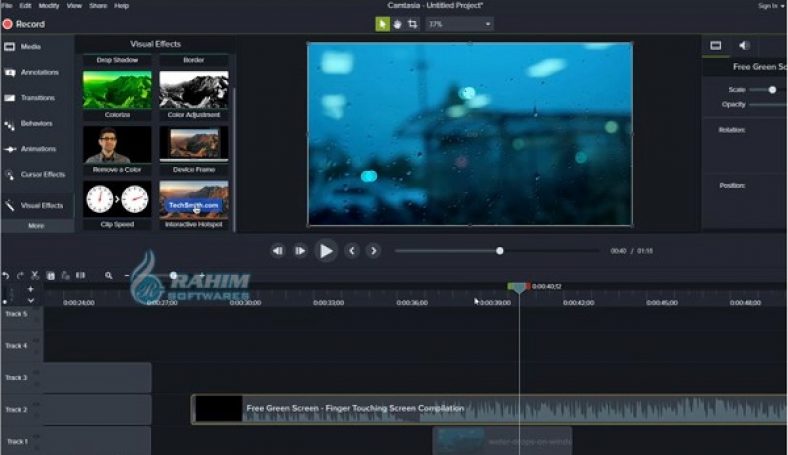
Task: Click the timeline zoom magnifier icon
Action: tap(108, 275)
